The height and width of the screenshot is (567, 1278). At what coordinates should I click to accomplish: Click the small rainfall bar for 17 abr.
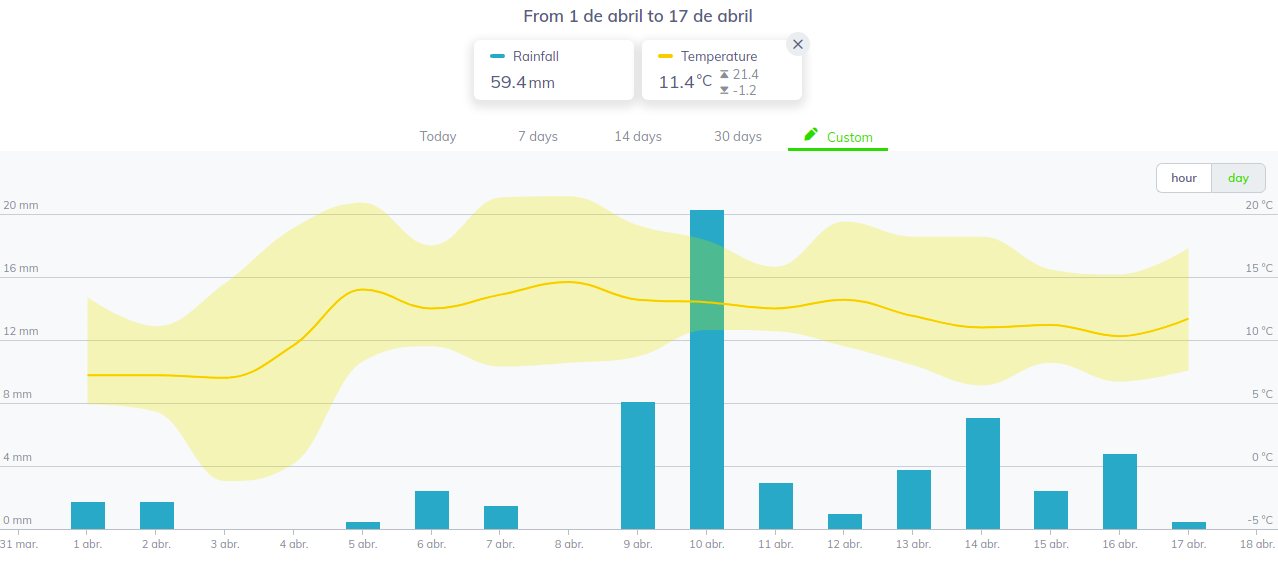1189,525
